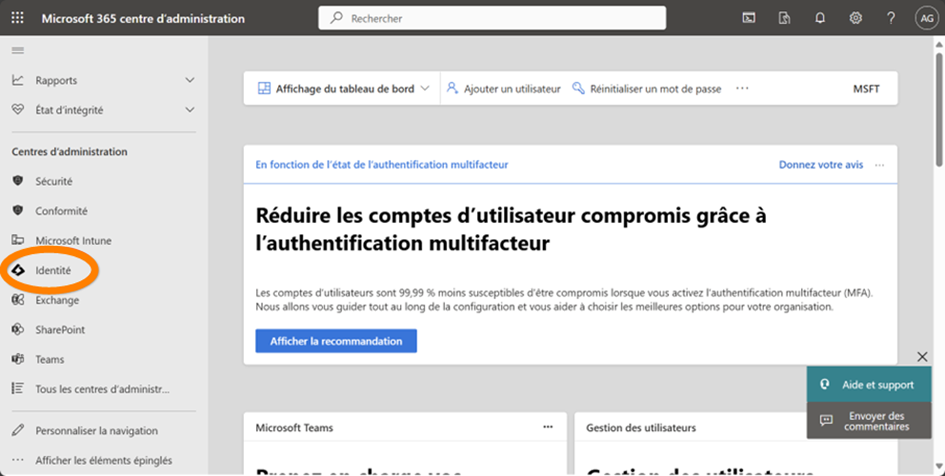Open the app launcher waffle icon
This screenshot has width=945, height=476.
[17, 18]
